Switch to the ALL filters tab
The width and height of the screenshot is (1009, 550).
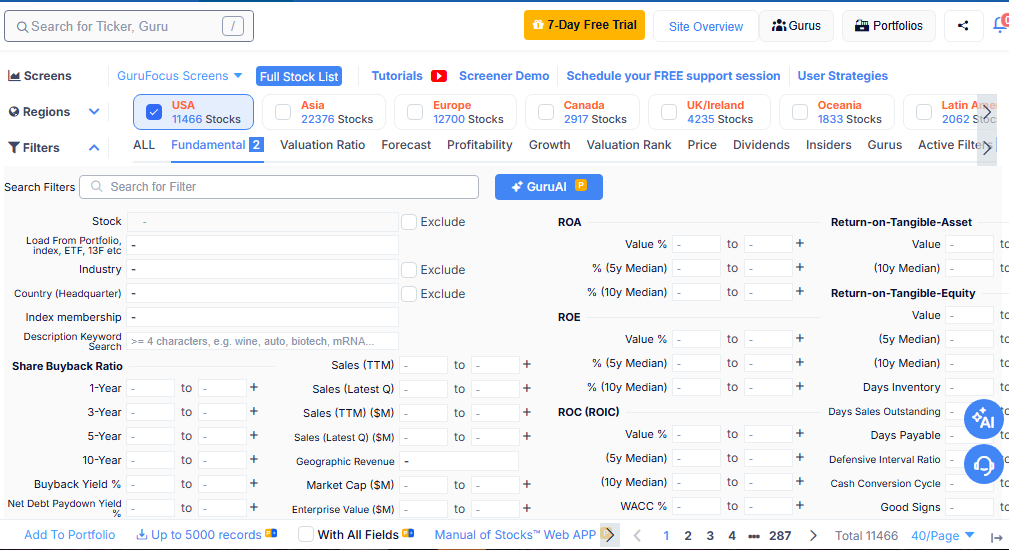[x=144, y=145]
